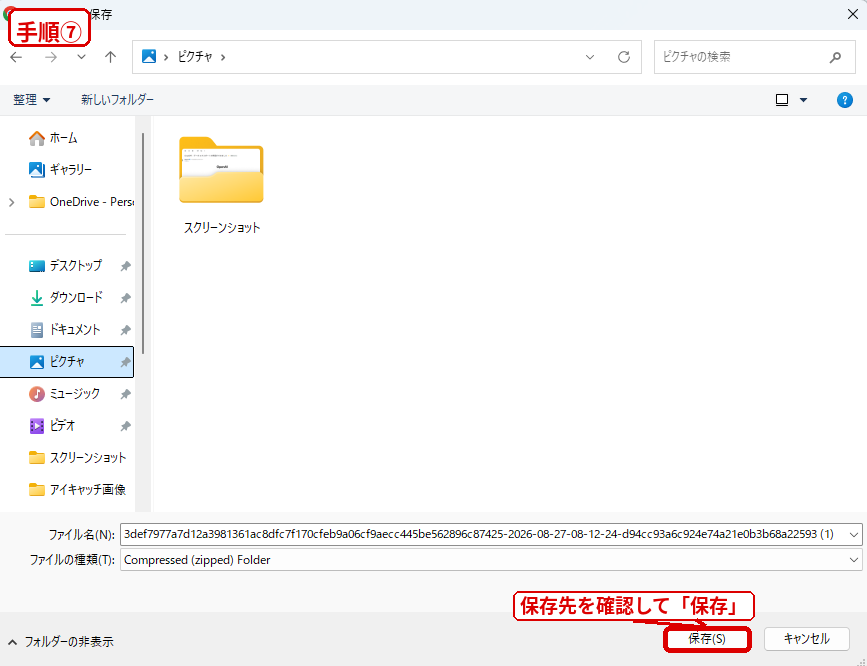Click the navigation pane scrollbar
The image size is (867, 666).
click(x=143, y=243)
